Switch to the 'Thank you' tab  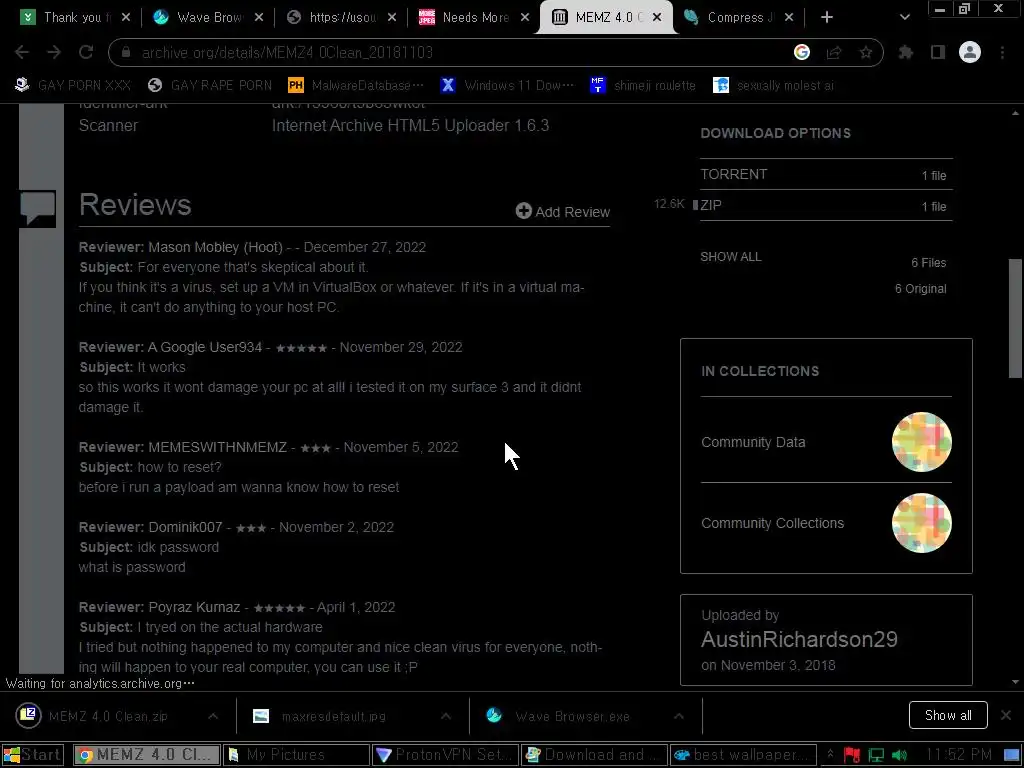(75, 17)
